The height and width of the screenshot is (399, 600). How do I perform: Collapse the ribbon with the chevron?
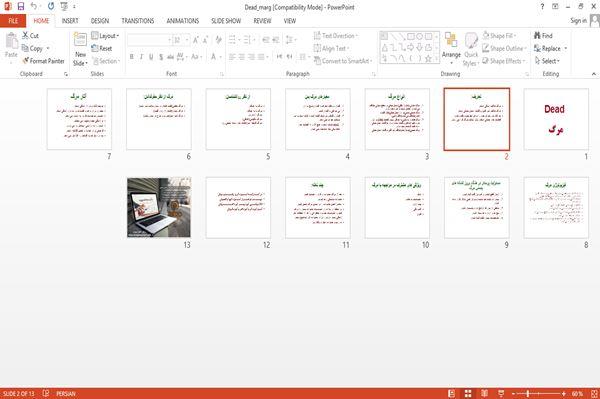[x=593, y=73]
